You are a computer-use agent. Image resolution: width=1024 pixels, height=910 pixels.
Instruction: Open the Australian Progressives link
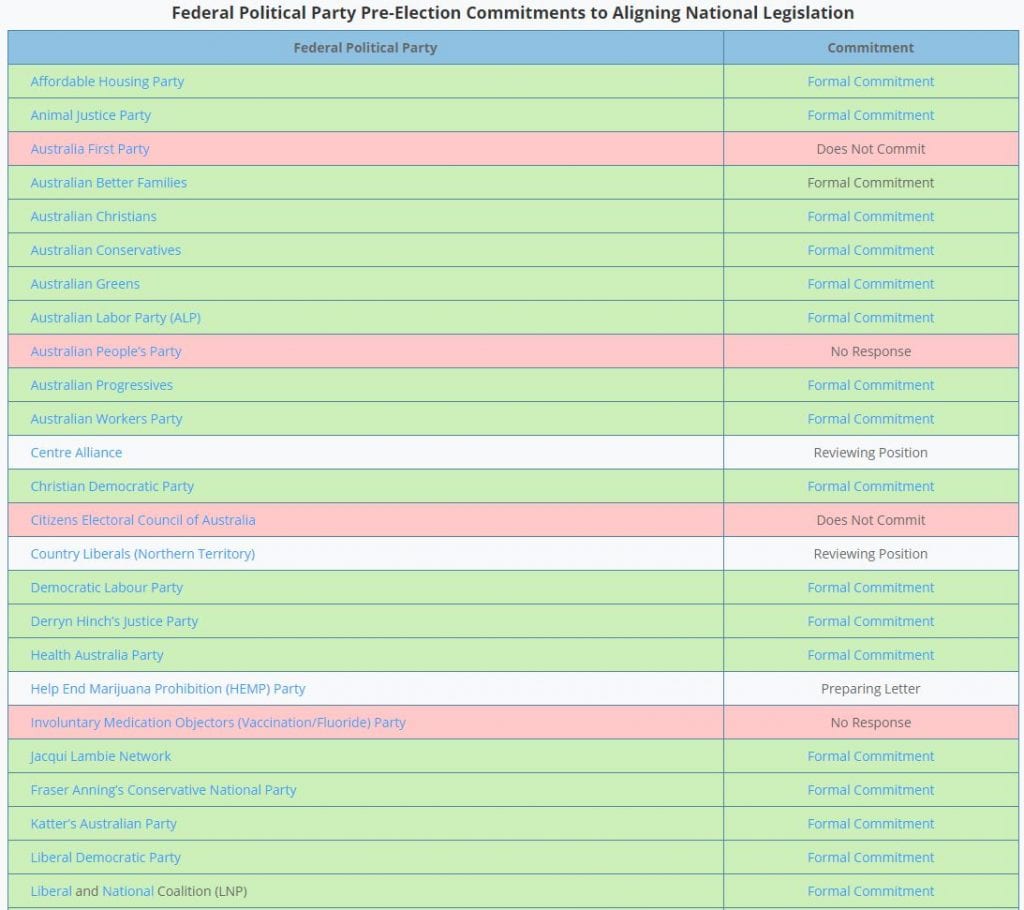coord(102,385)
